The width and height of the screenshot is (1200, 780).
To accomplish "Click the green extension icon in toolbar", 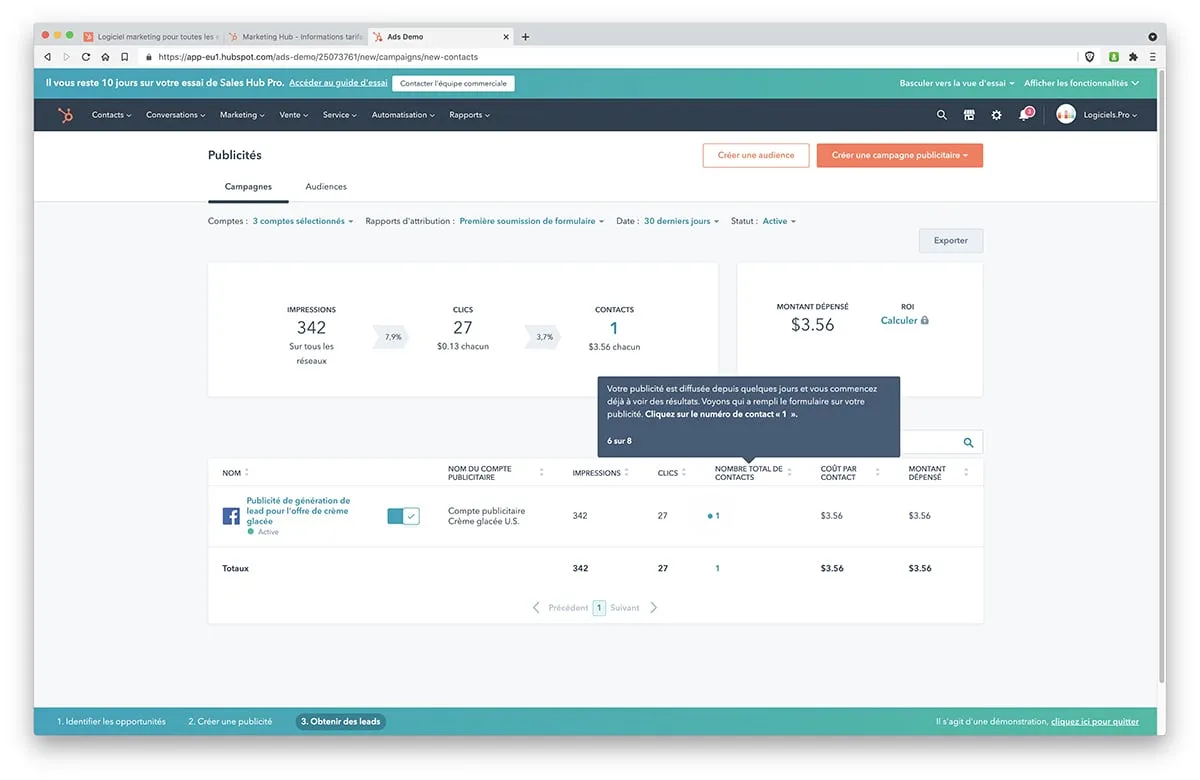I will point(1113,57).
